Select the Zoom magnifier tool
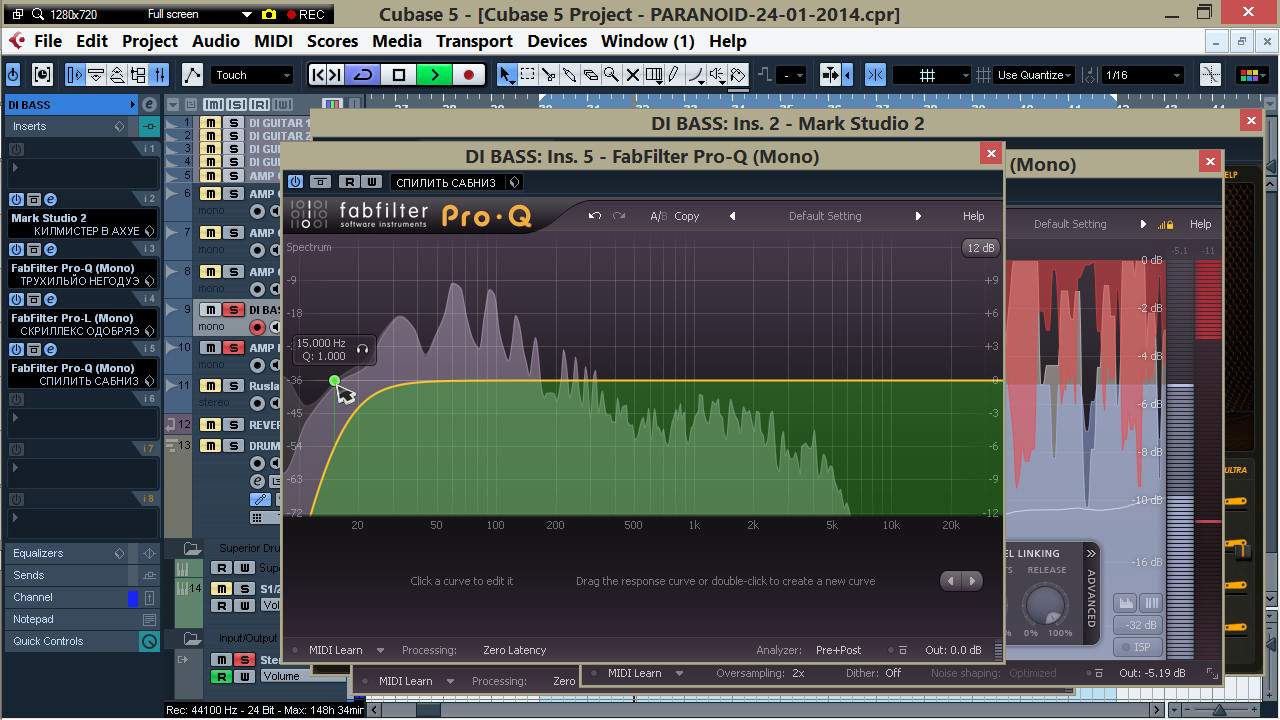The width and height of the screenshot is (1280, 720). tap(610, 75)
